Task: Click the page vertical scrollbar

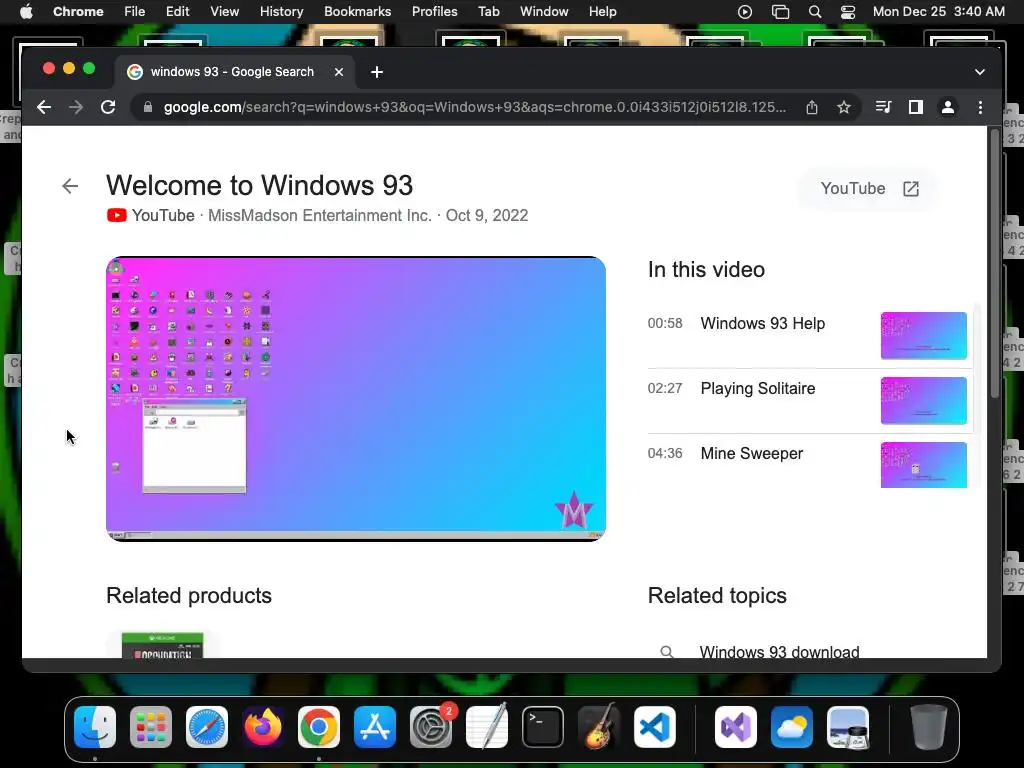Action: tap(995, 264)
